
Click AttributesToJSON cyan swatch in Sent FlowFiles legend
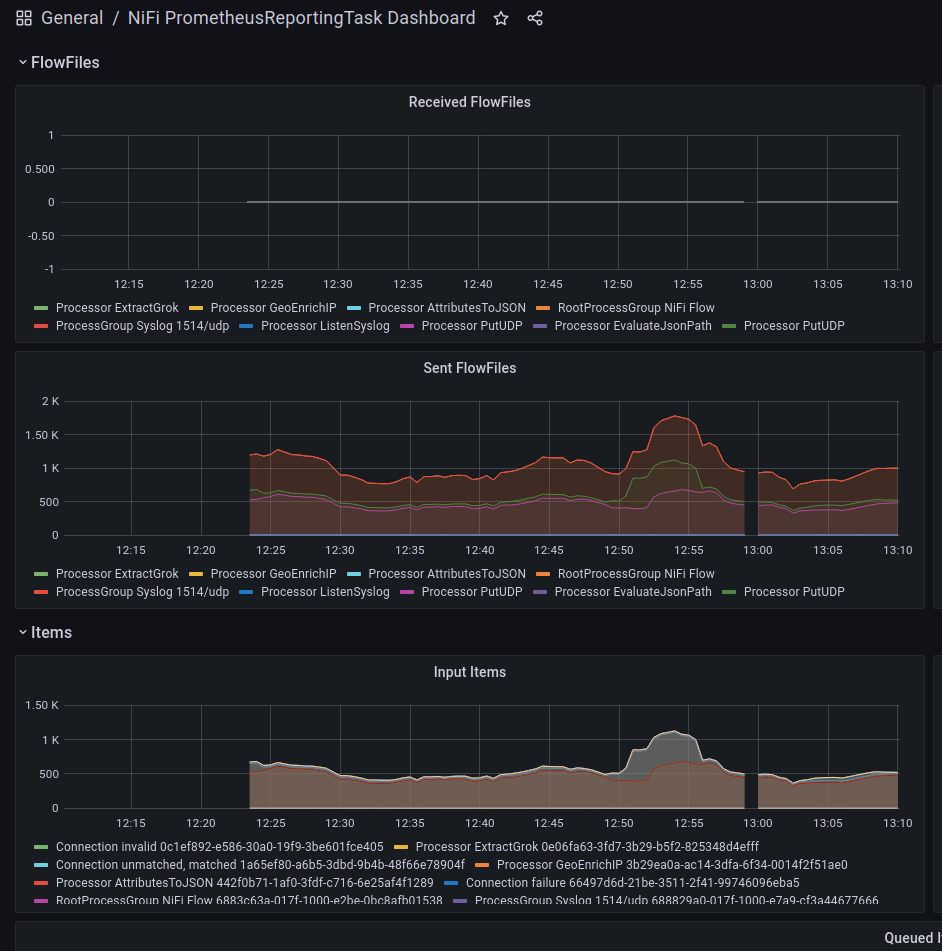coord(354,574)
